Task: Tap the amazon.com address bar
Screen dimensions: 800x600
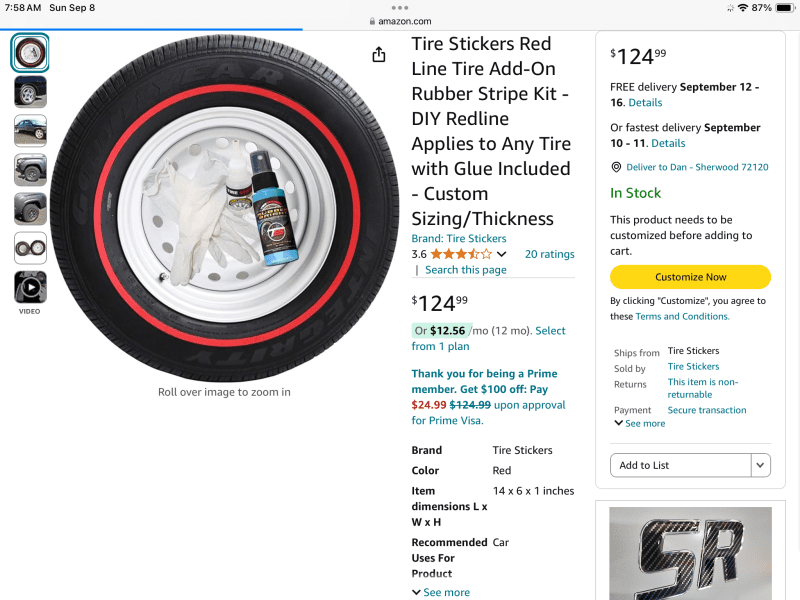Action: (400, 21)
